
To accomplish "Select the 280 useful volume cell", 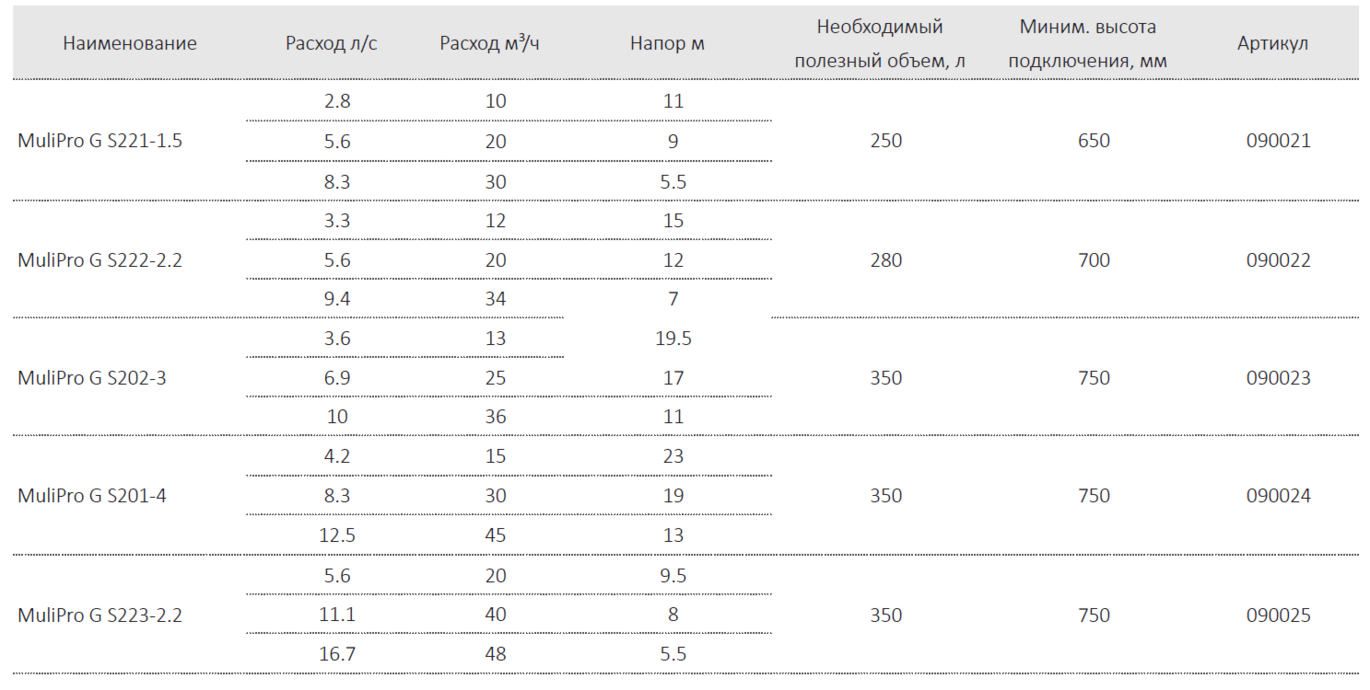I will pyautogui.click(x=886, y=260).
